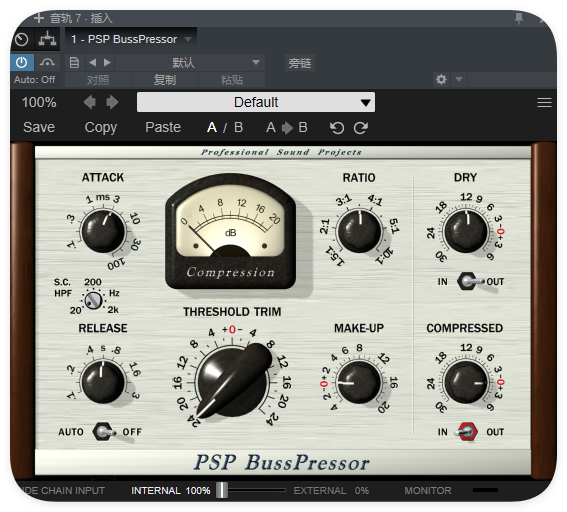Image resolution: width=567 pixels, height=512 pixels.
Task: Click the 100% zoom value
Action: coord(39,102)
